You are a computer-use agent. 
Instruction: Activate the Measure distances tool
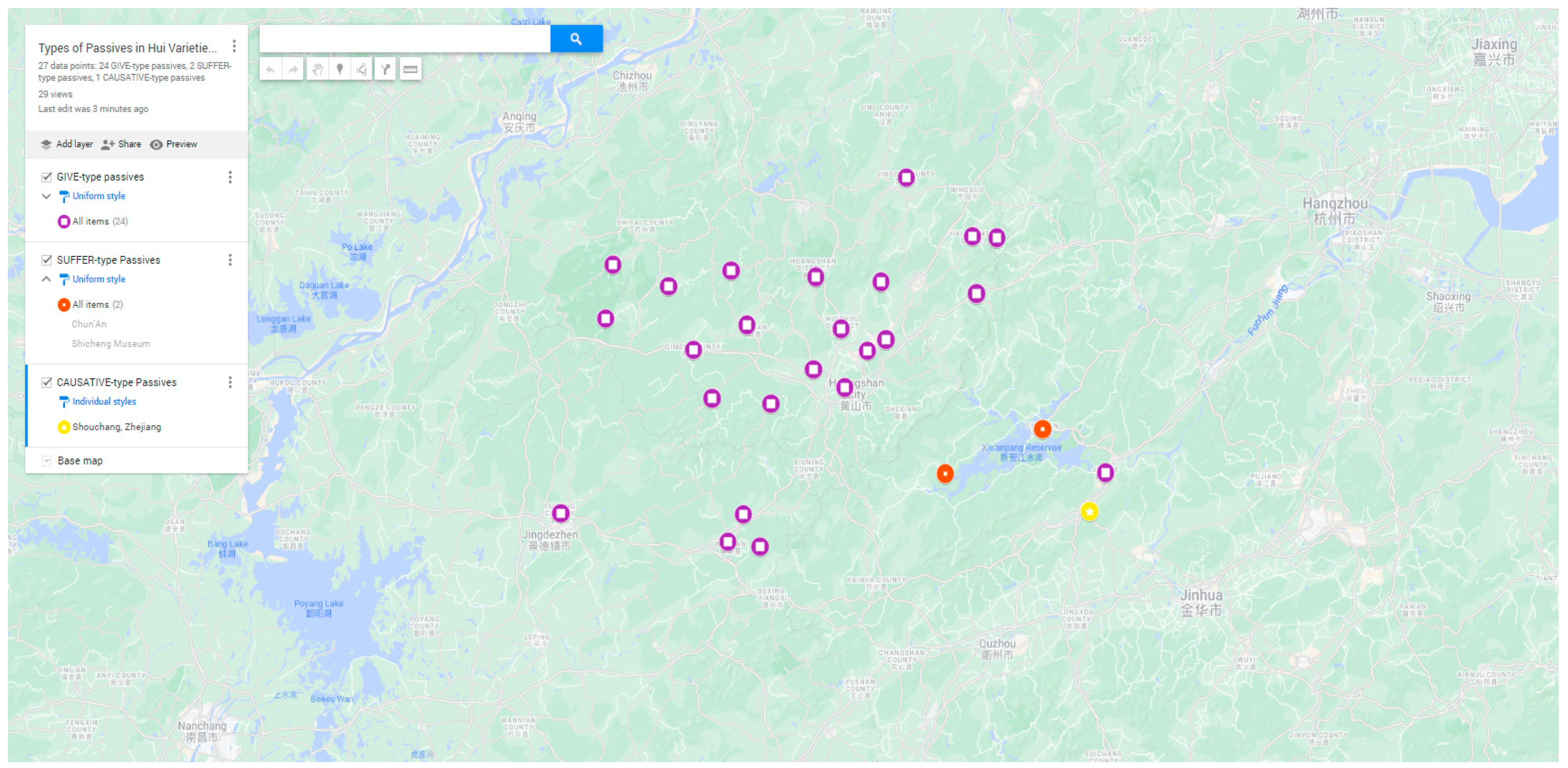click(x=410, y=69)
